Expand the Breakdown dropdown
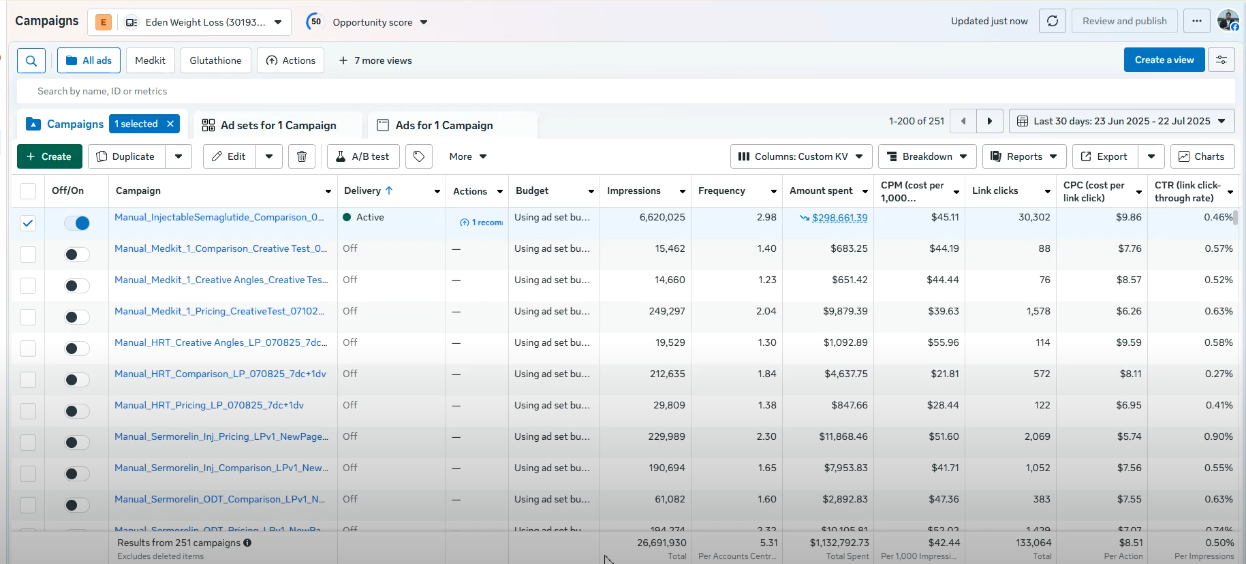Viewport: 1246px width, 564px height. [927, 157]
